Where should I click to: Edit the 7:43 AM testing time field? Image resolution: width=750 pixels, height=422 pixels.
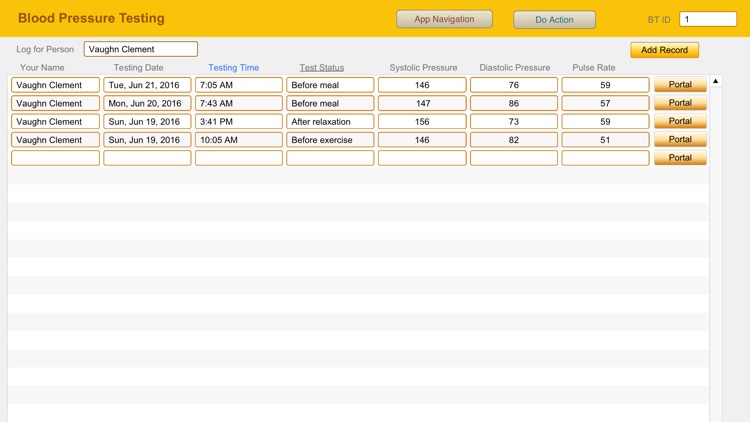(238, 103)
